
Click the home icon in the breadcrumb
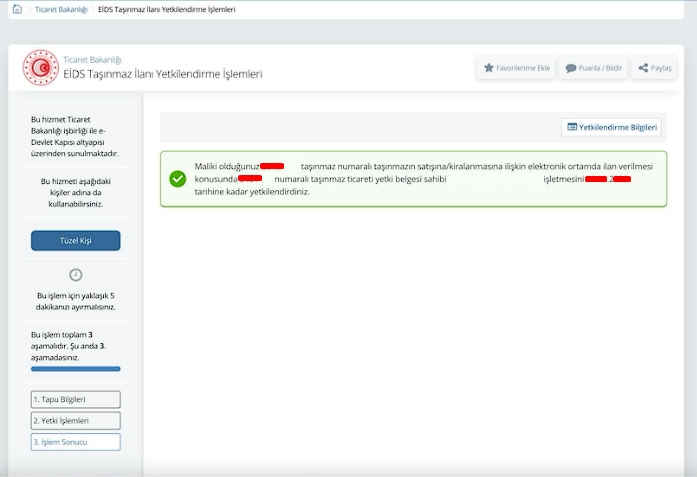click(17, 9)
